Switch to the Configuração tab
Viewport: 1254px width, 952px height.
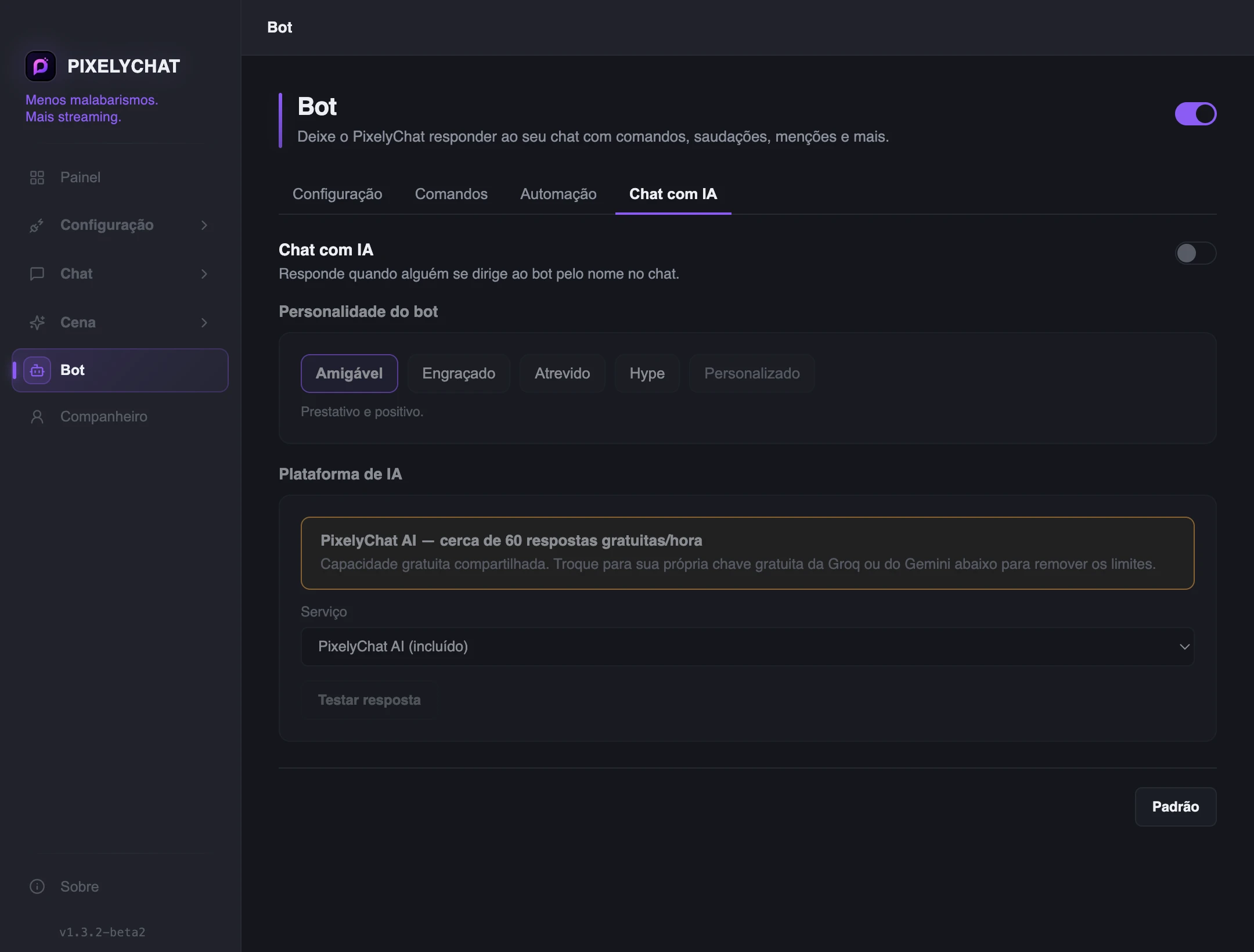tap(337, 194)
